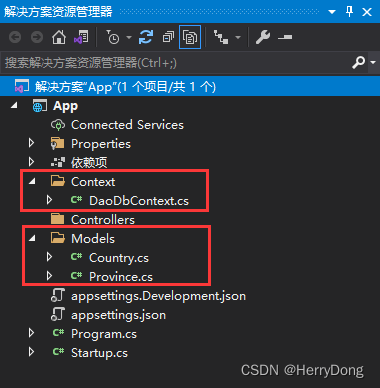This screenshot has width=380, height=388.
Task: Switch between solutions and folder views icon
Action: (81, 37)
